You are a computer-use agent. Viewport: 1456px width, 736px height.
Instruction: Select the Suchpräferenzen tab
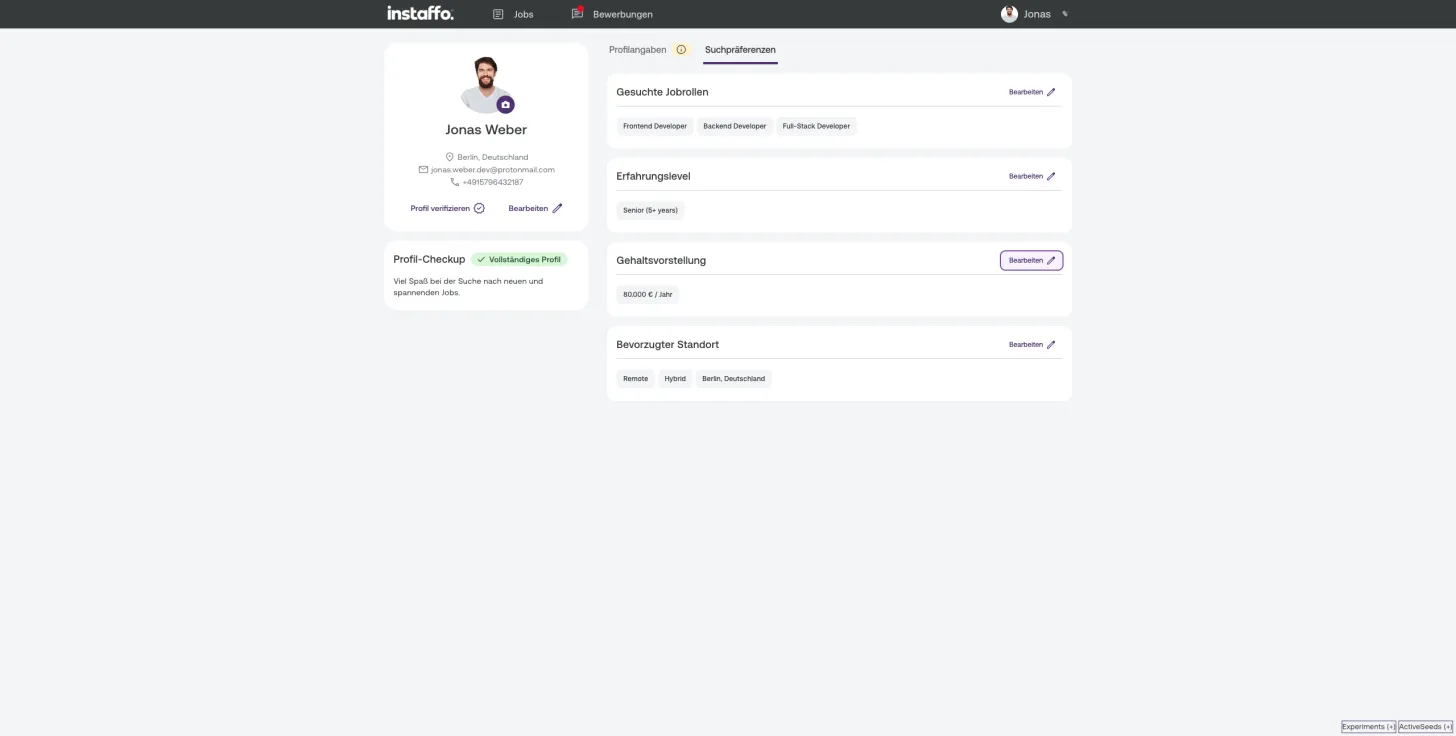[740, 50]
